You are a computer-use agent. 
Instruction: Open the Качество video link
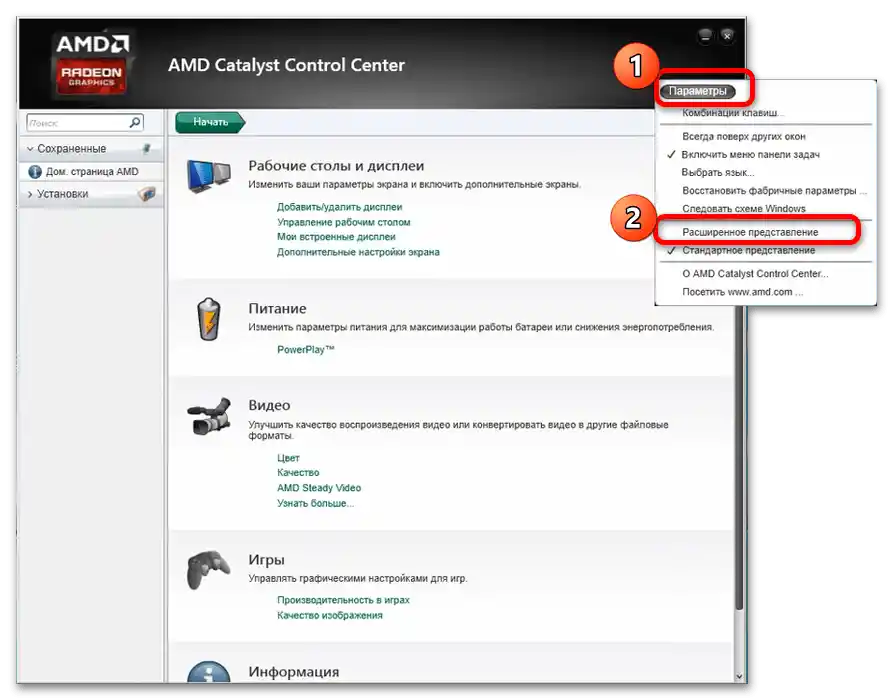pyautogui.click(x=298, y=473)
